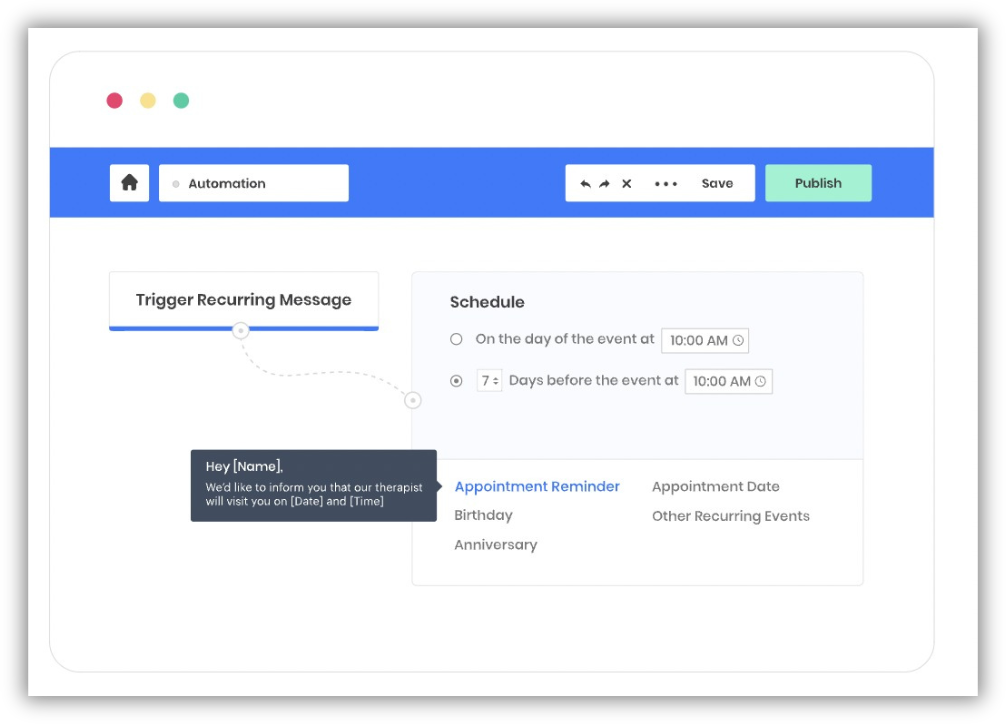
Task: Click connector dot under Trigger Recurring Message
Action: pos(241,330)
